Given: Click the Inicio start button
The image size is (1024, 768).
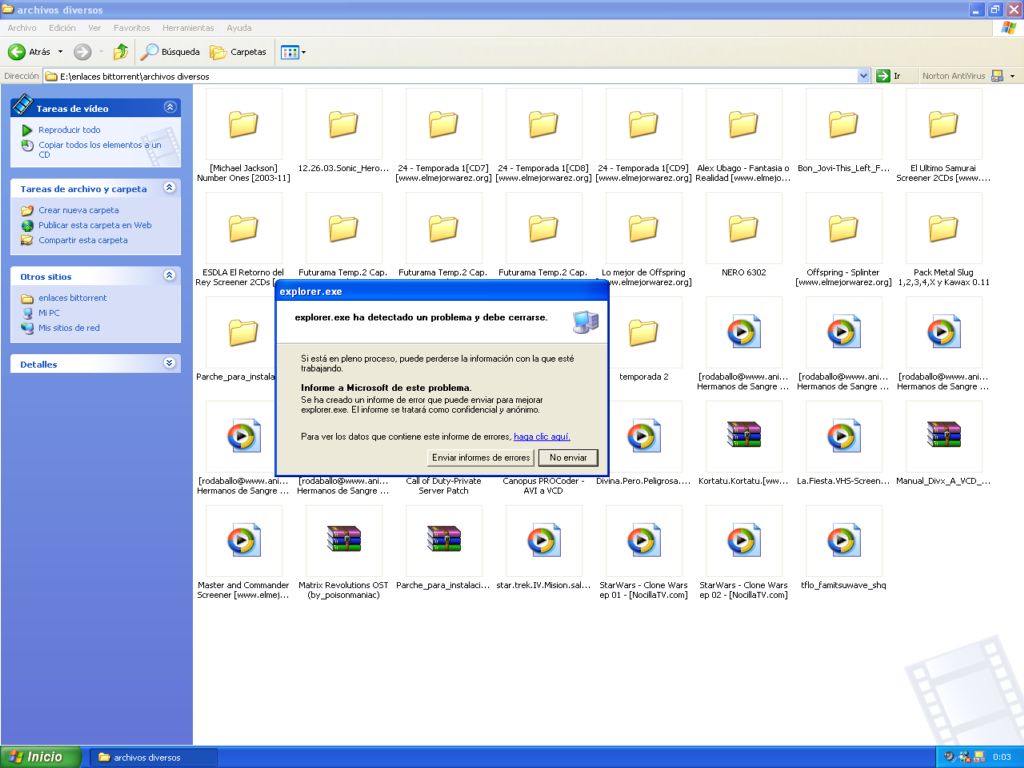Looking at the screenshot, I should click(40, 757).
